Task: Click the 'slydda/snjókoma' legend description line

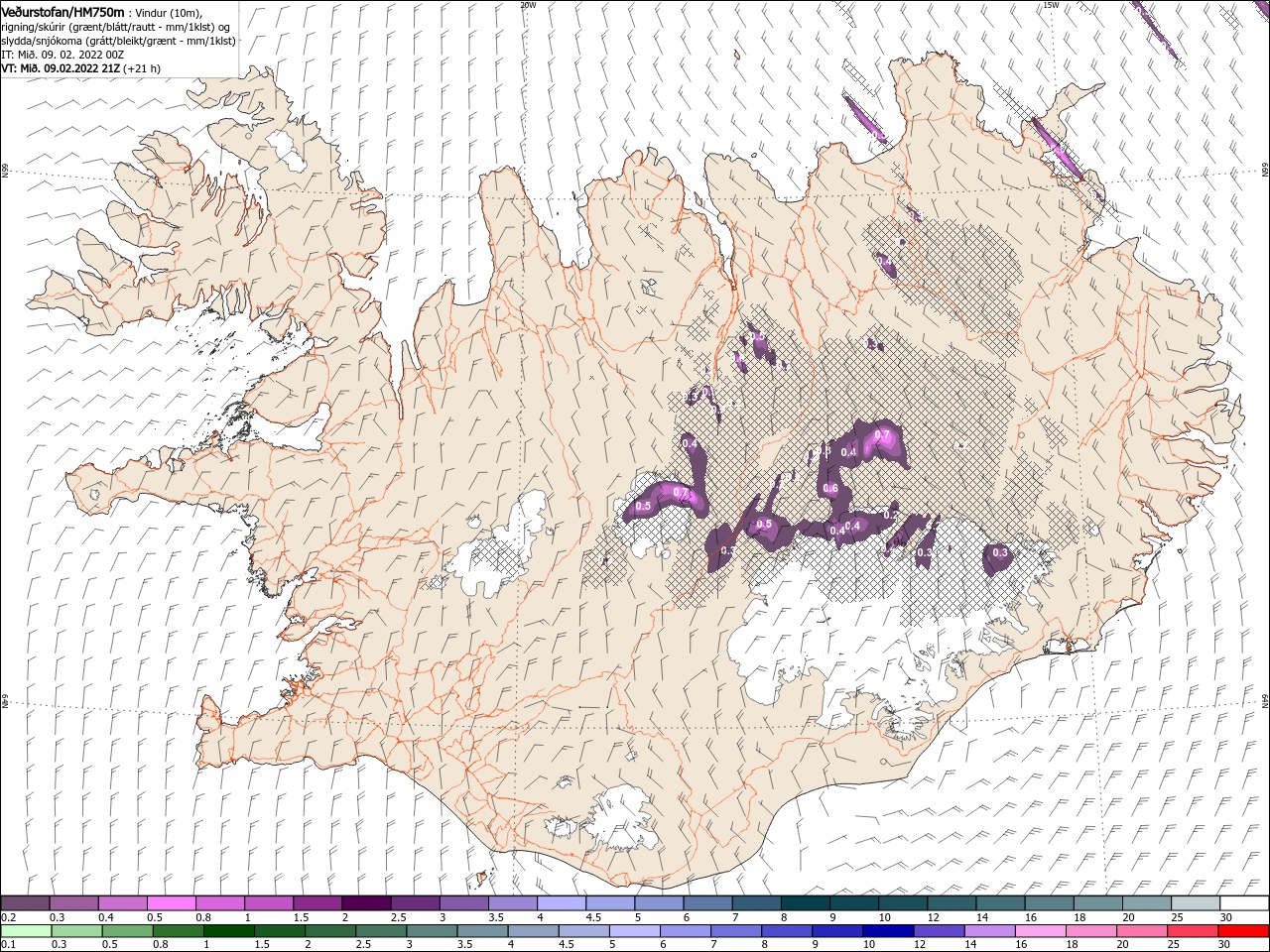Action: coord(118,41)
